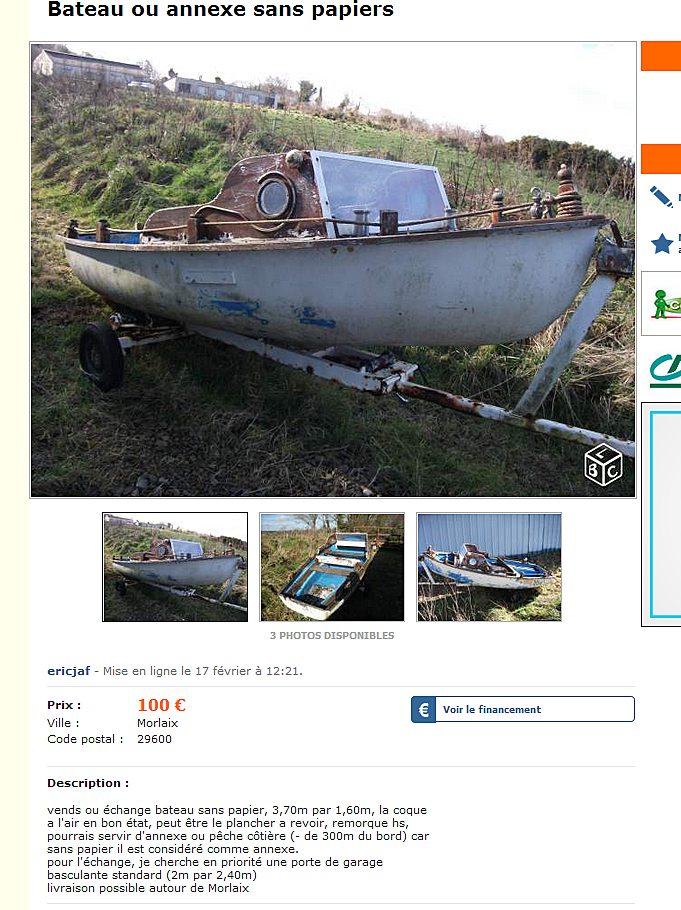Click the blue bordered ad banner
681x910 pixels.
click(665, 514)
